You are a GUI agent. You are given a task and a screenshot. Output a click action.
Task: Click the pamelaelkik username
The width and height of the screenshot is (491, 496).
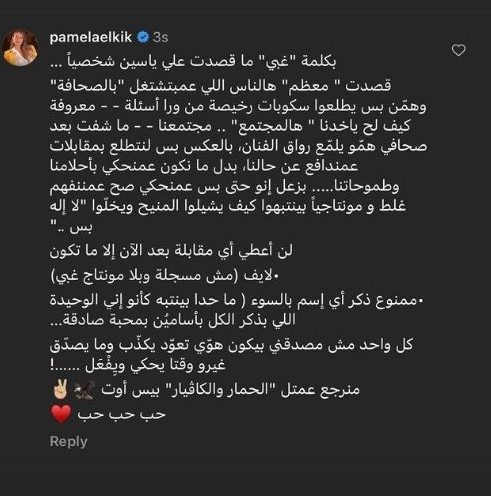91,37
